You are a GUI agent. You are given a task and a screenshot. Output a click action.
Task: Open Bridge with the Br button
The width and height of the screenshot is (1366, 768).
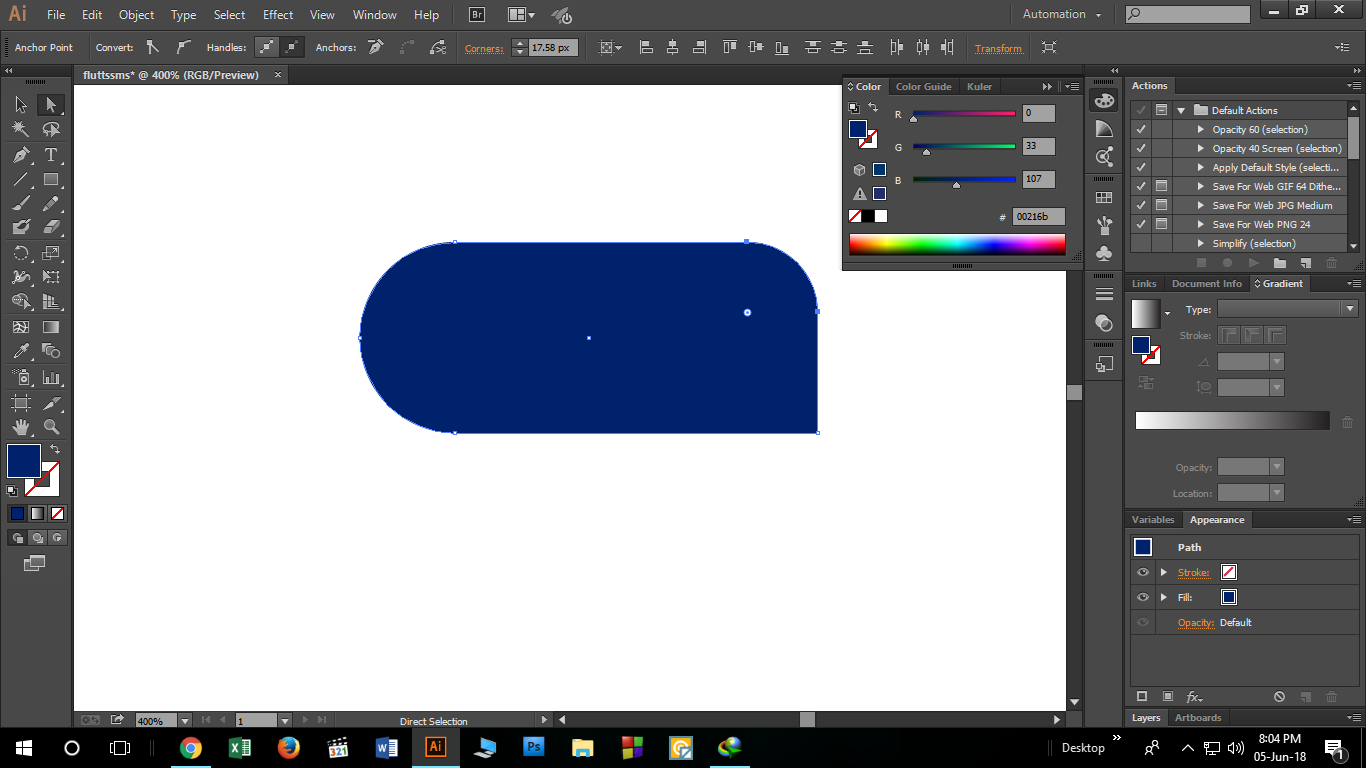point(477,15)
